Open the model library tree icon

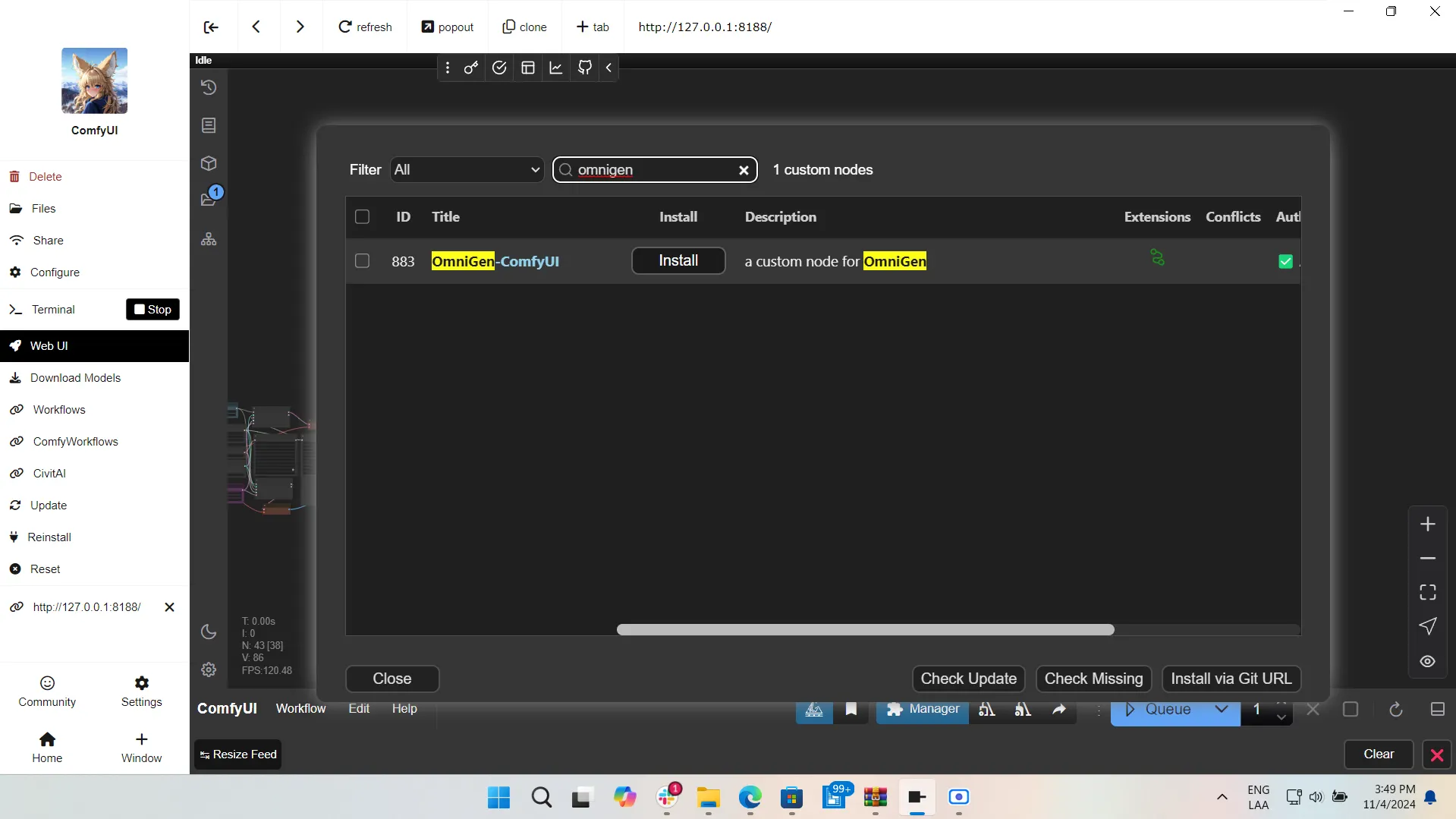[x=209, y=239]
